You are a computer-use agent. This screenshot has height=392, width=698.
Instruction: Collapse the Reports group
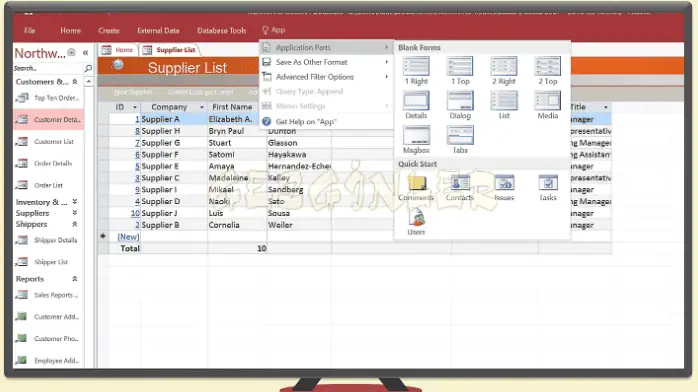point(75,279)
